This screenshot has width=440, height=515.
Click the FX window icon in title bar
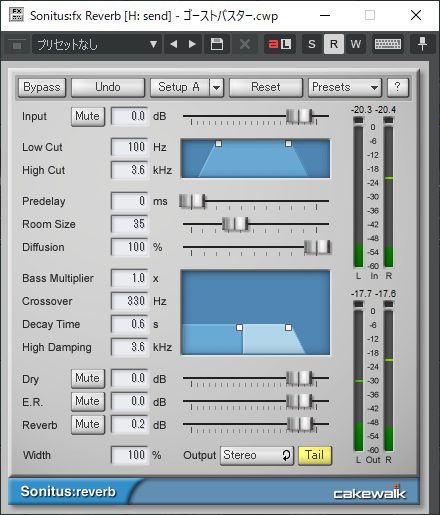coord(17,15)
